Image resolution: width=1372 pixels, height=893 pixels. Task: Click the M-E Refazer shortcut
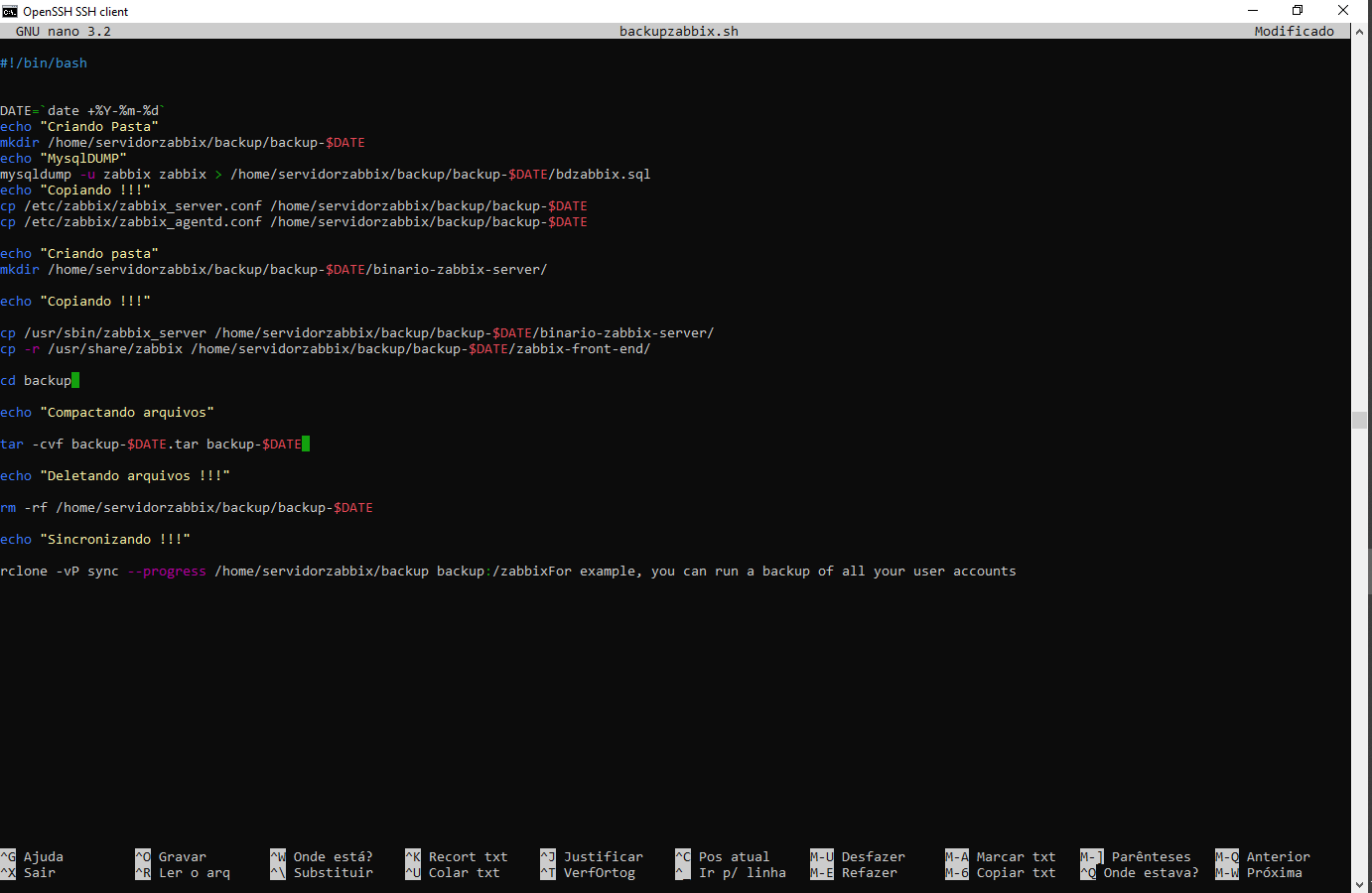pyautogui.click(x=854, y=872)
